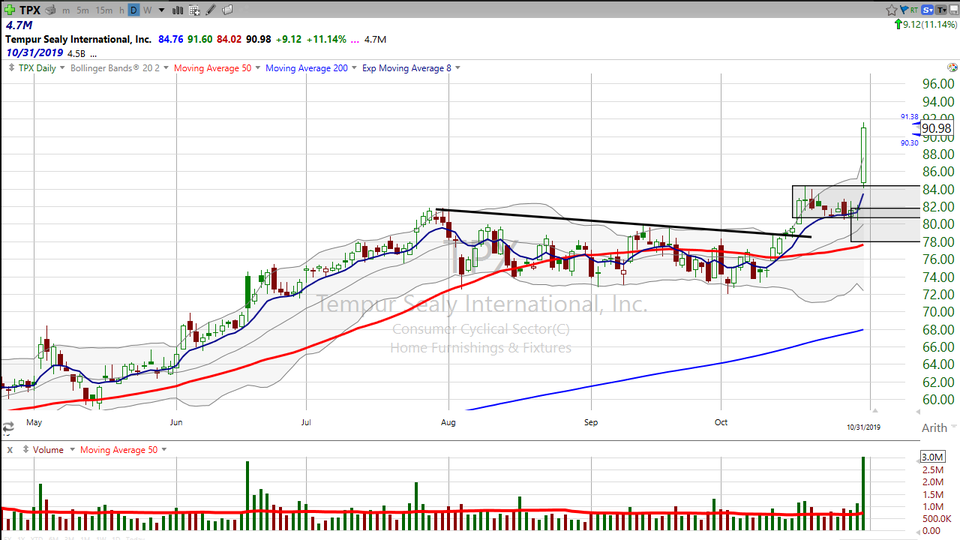Click the 10/31/2019 date label on time axis
The height and width of the screenshot is (540, 960).
(x=863, y=427)
